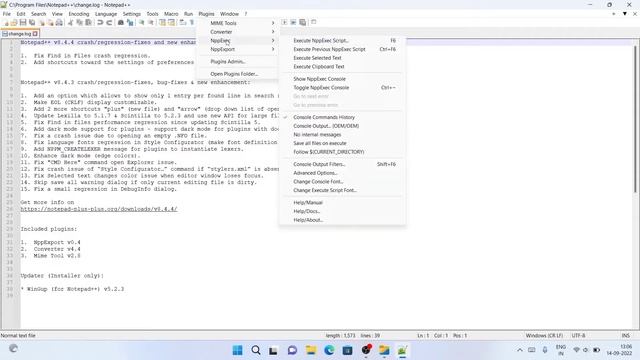
Task: Toggle No internal messages option
Action: [342, 134]
